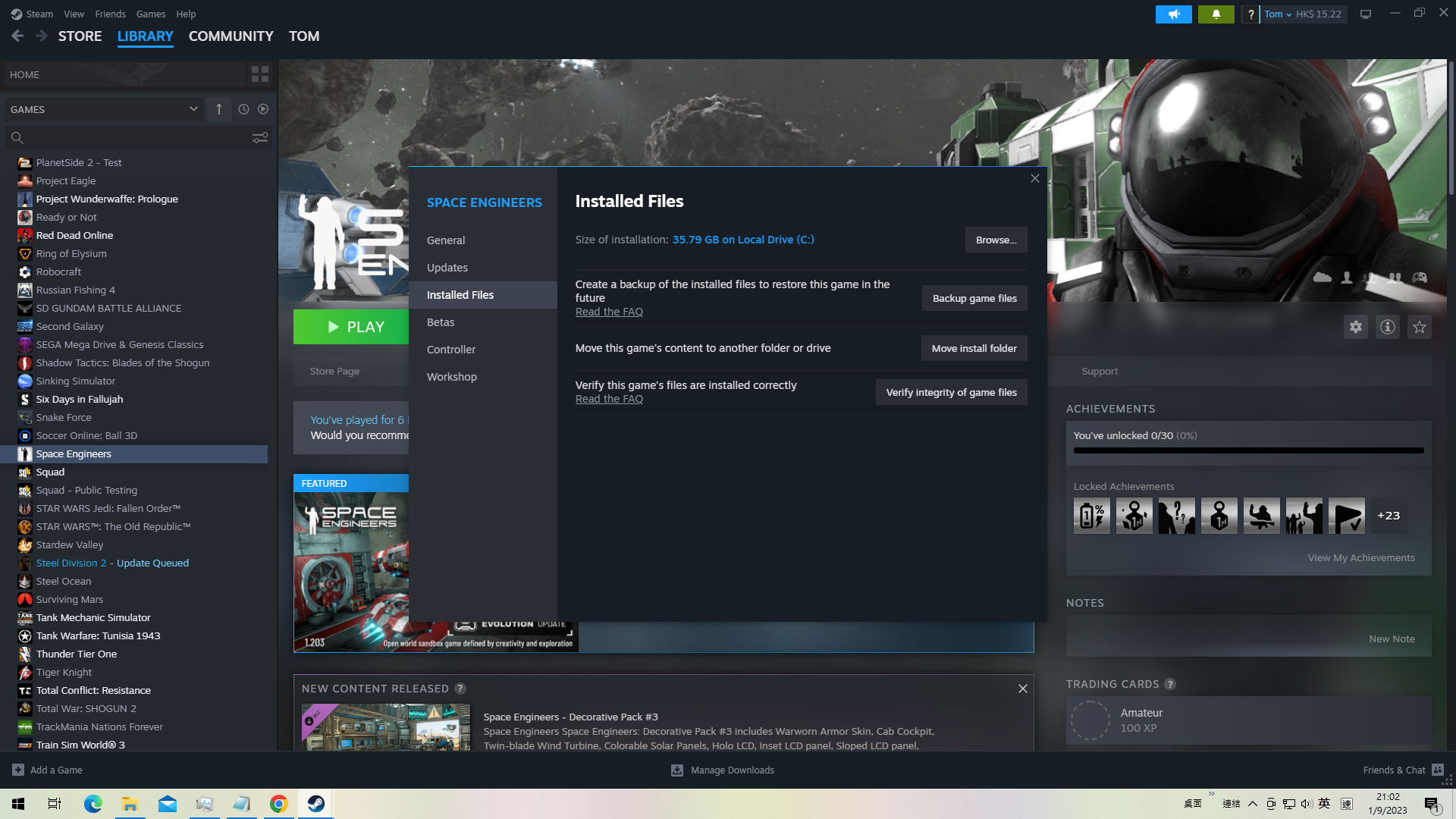Click the announcements megaphone icon
This screenshot has height=819, width=1456.
[1173, 14]
